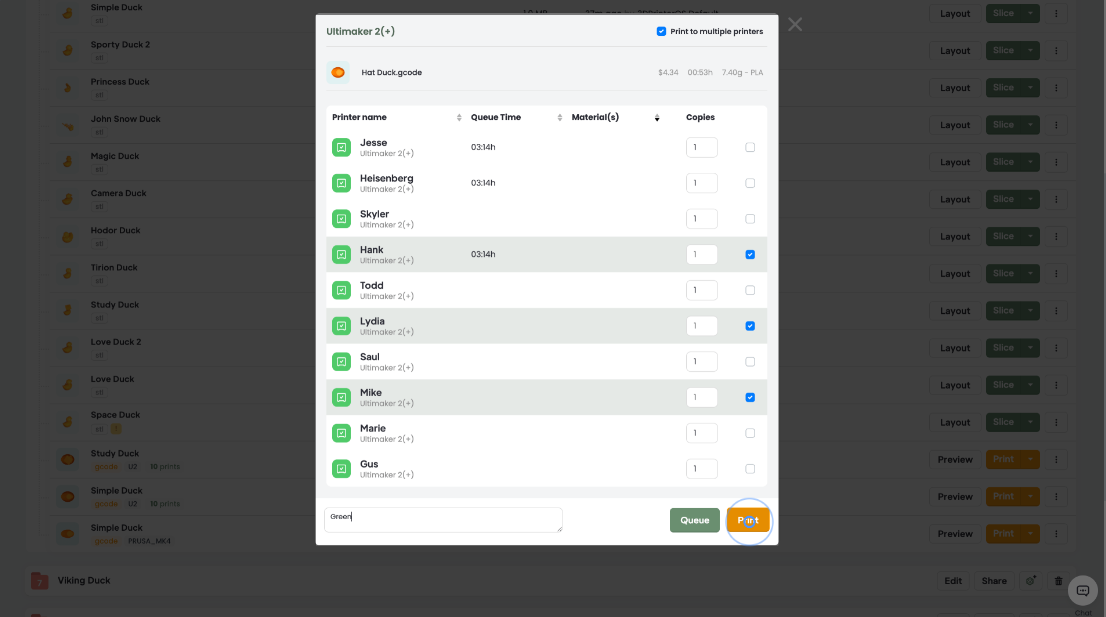Click Skyler printer status icon
The width and height of the screenshot is (1106, 617).
click(341, 219)
